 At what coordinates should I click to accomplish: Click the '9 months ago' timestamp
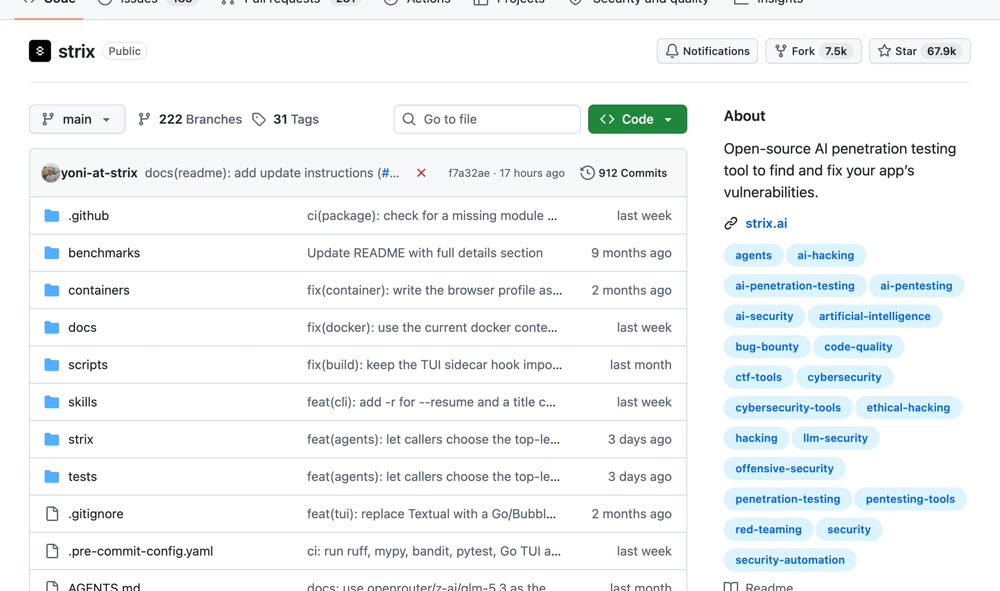coord(631,252)
